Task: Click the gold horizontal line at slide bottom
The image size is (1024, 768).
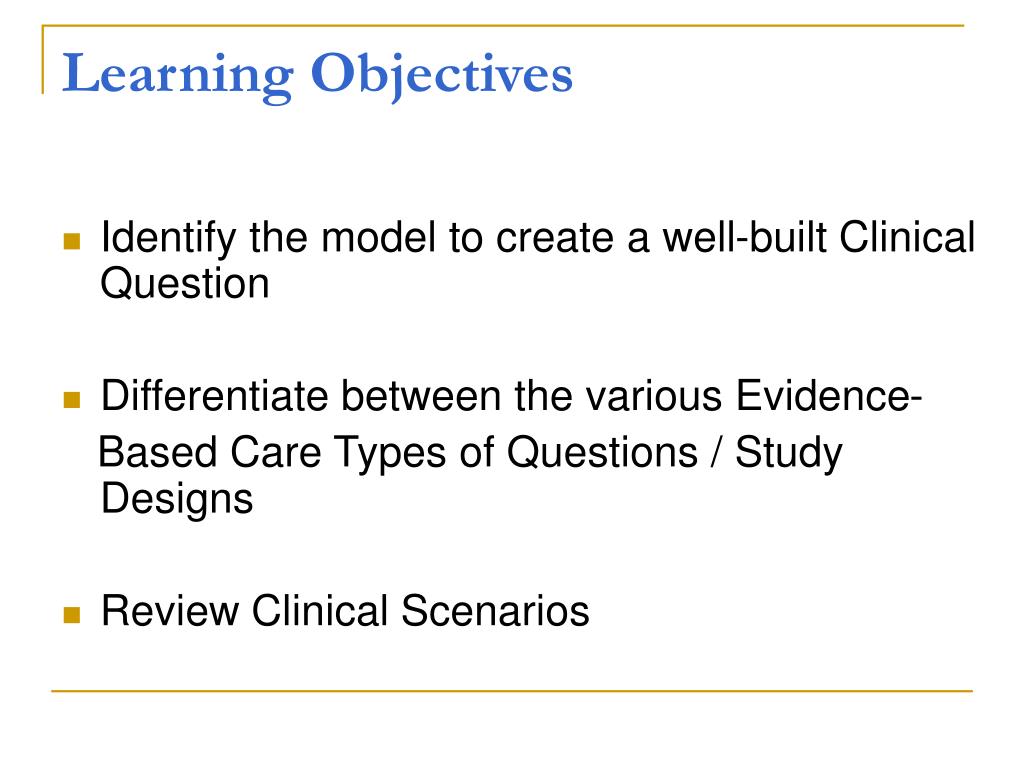Action: pyautogui.click(x=512, y=691)
